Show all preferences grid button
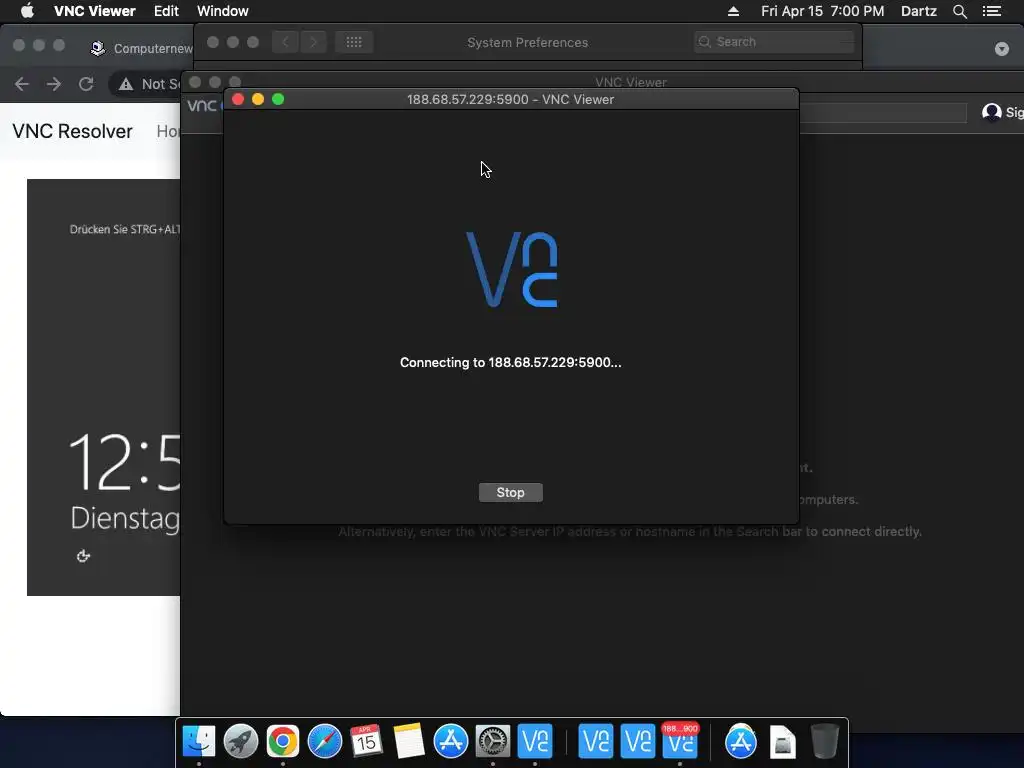Screen dimensions: 1024x768 [x=354, y=42]
